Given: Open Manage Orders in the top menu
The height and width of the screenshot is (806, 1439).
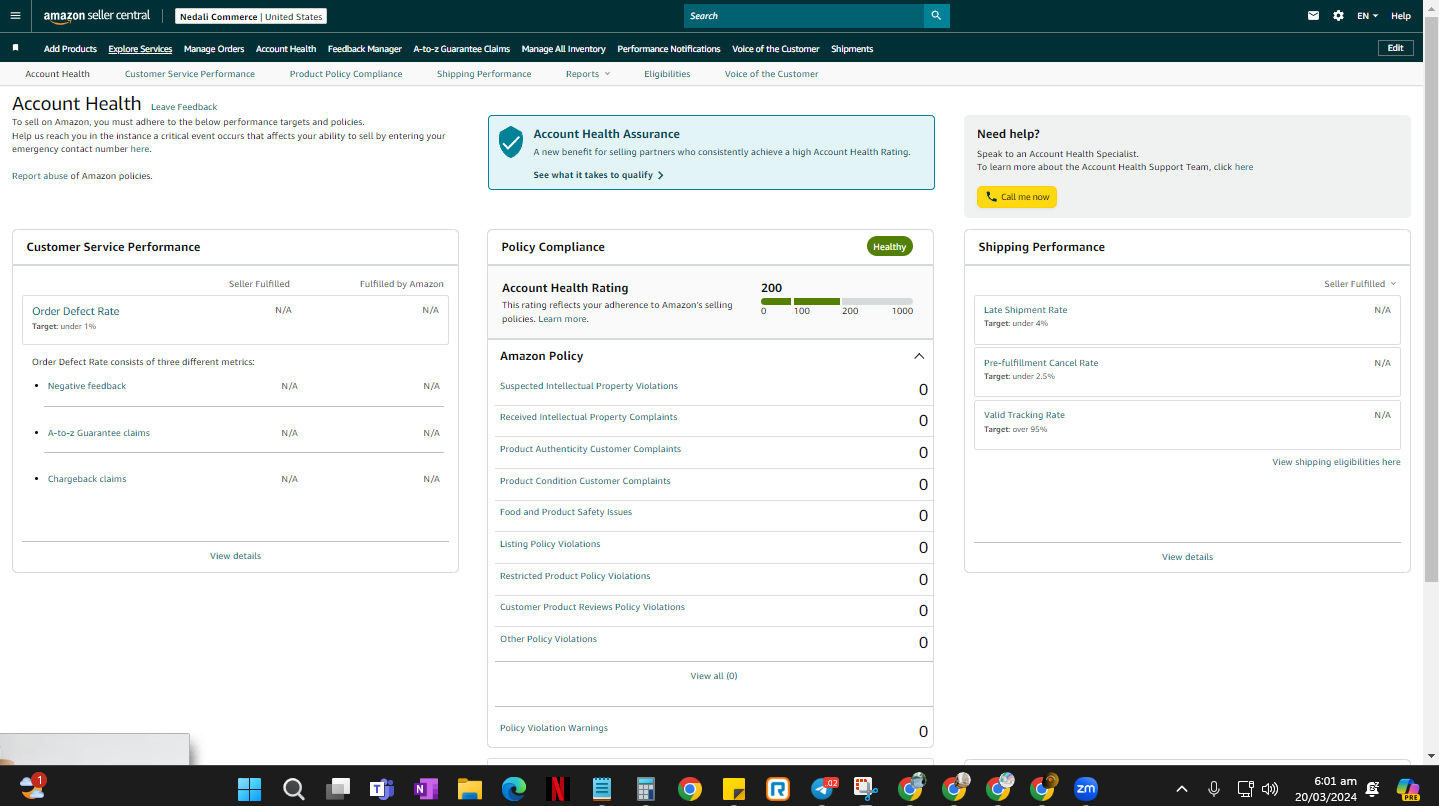Looking at the screenshot, I should (214, 49).
